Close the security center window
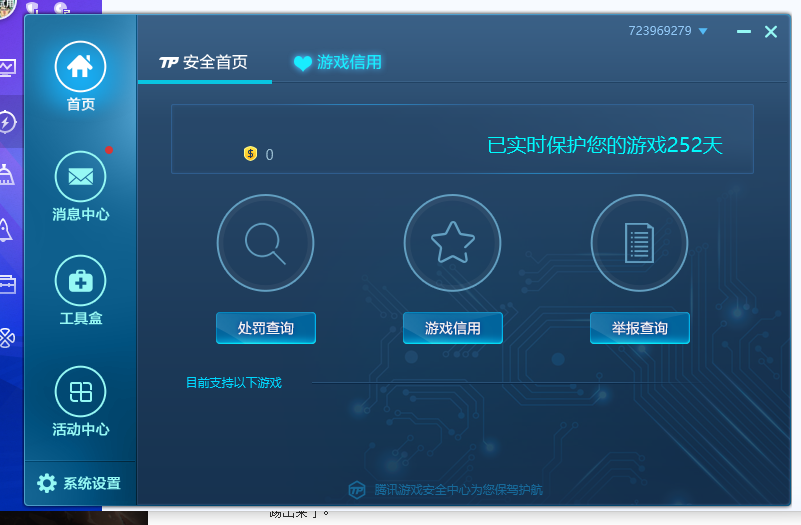Viewport: 801px width, 525px height. pos(771,32)
